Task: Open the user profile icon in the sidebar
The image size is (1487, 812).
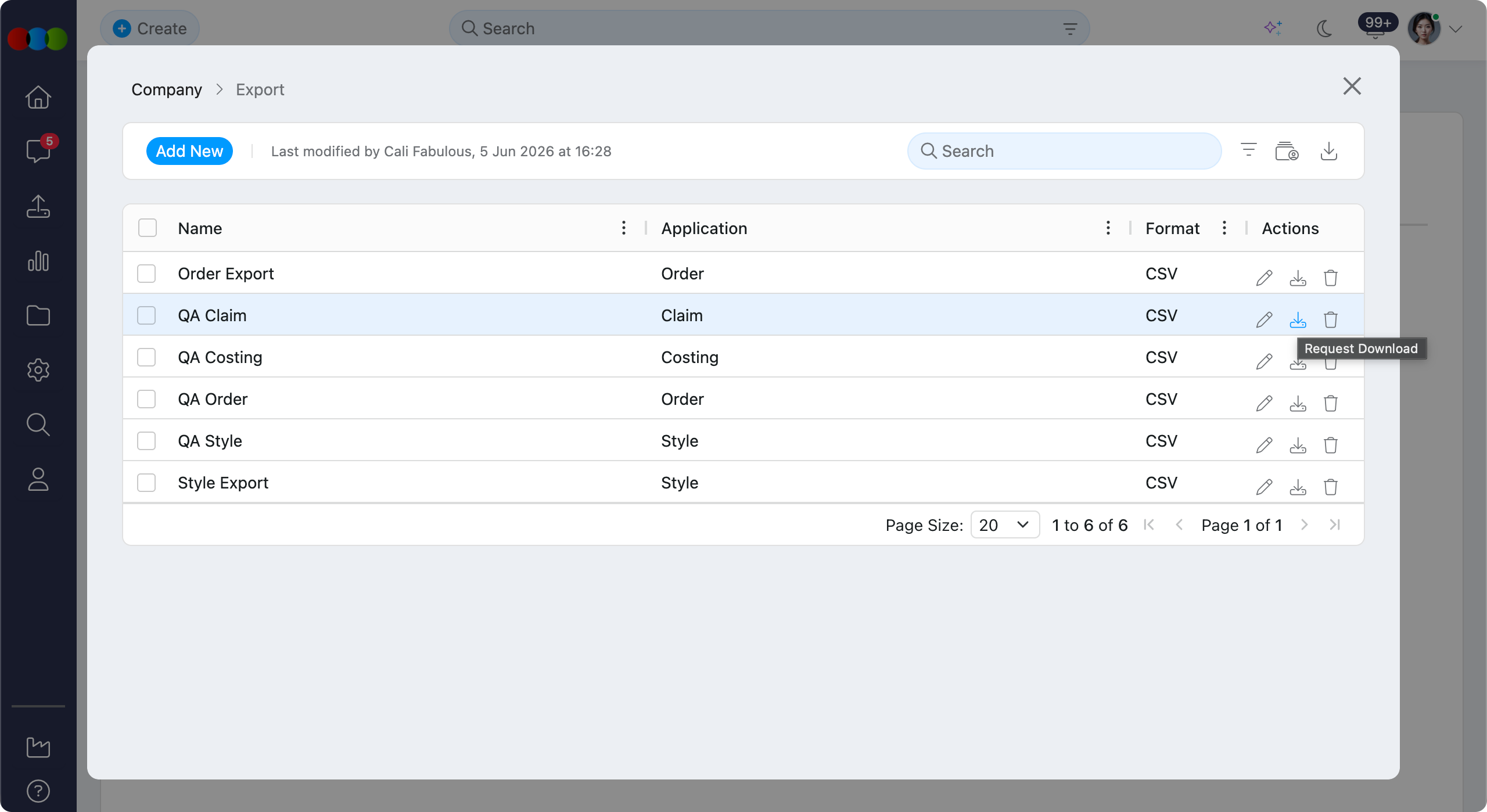Action: click(x=38, y=479)
